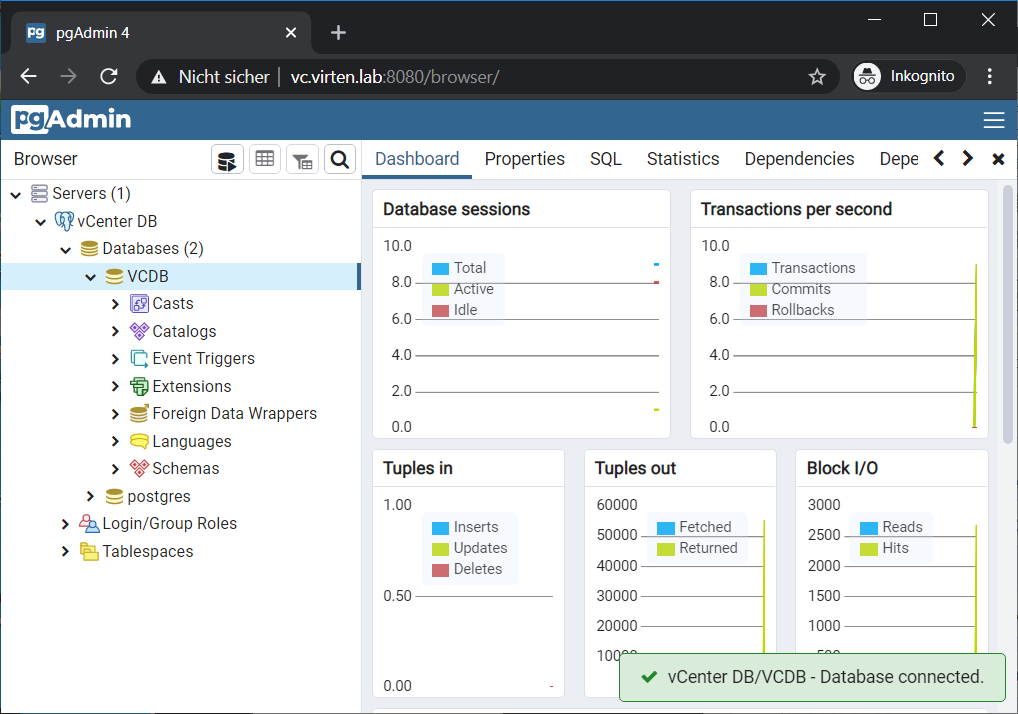Click the Inserts legend swatch in Tuples in
This screenshot has width=1018, height=714.
pos(440,528)
